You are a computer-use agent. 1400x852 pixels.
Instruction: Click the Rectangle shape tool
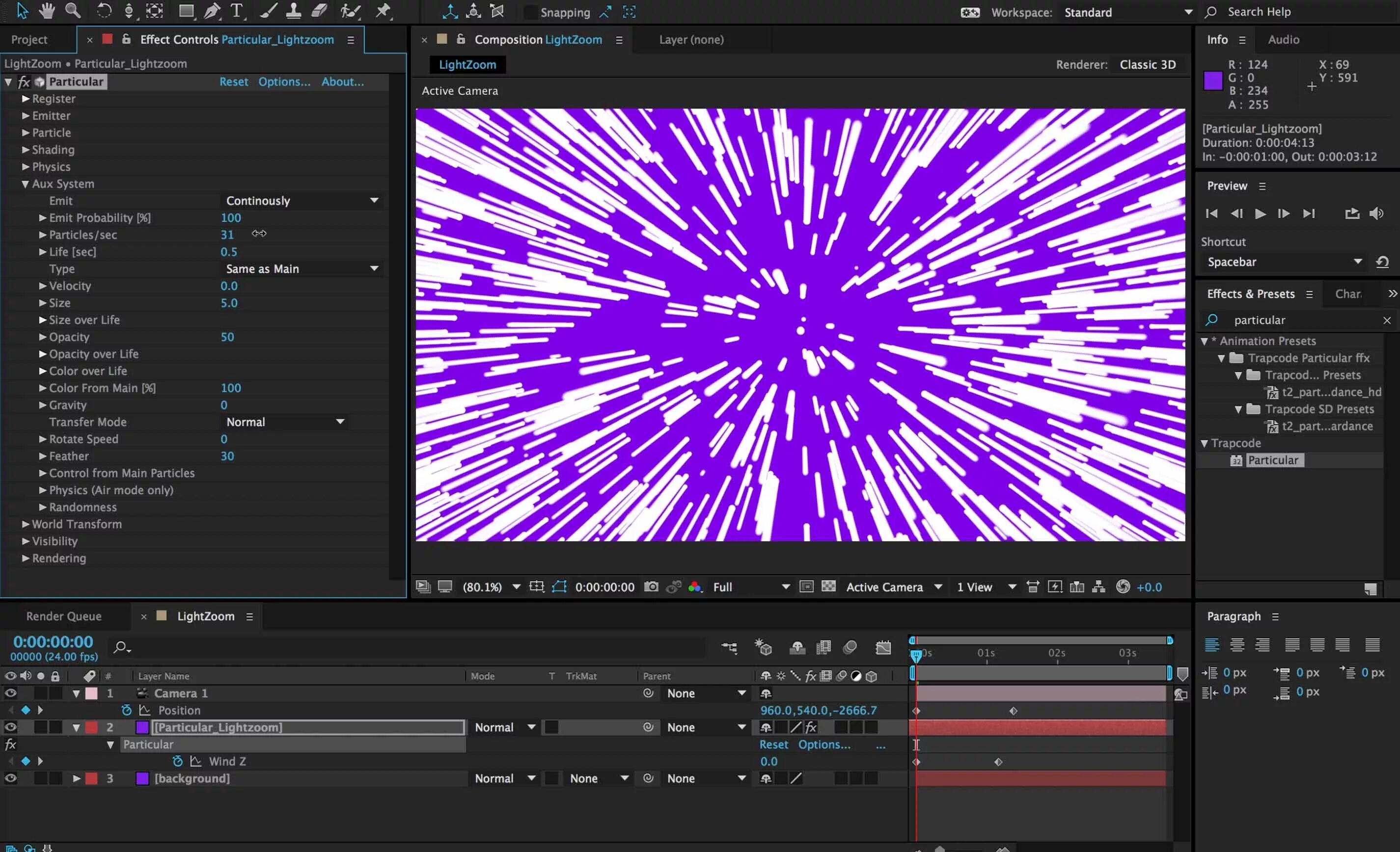[x=185, y=10]
